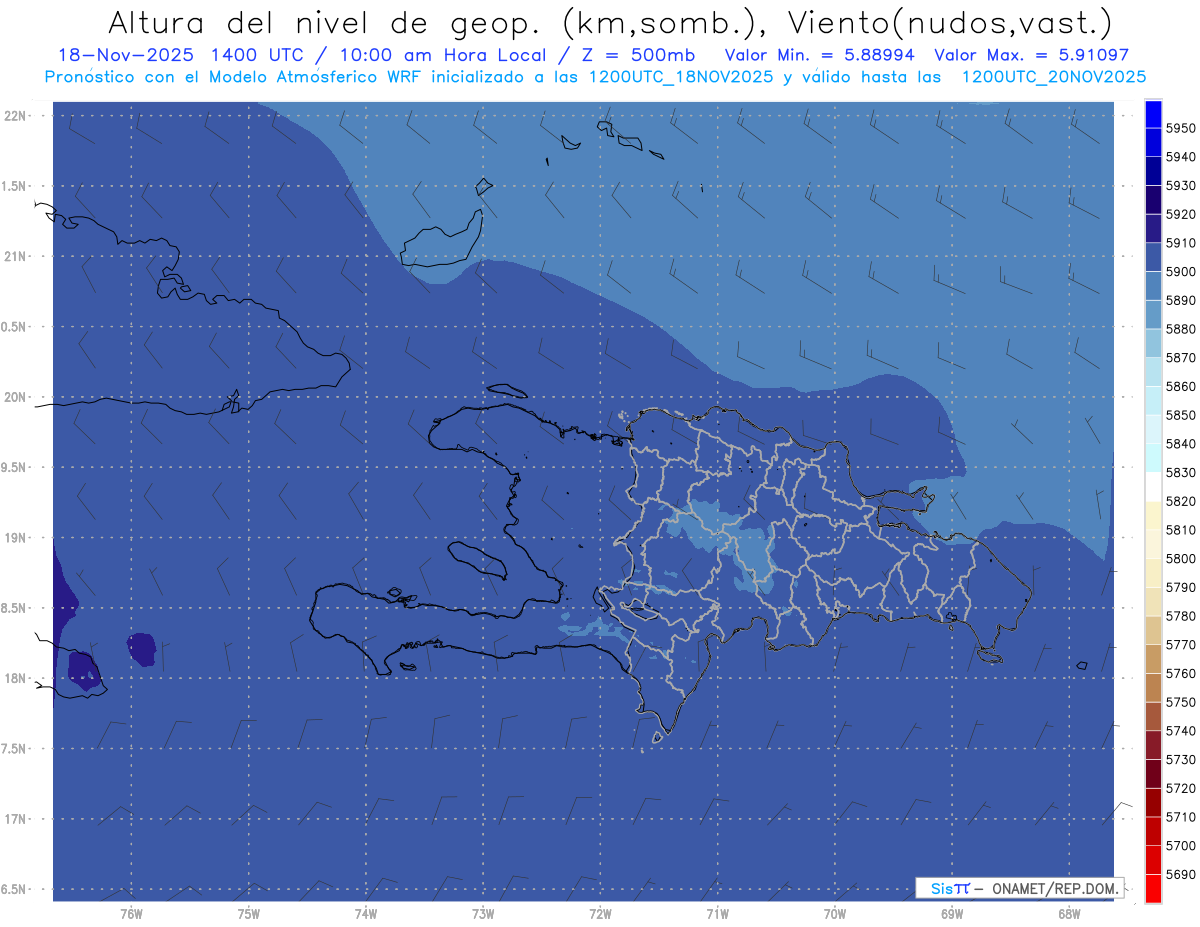Viewport: 1200px width, 927px height.
Task: Click the '71W' longitude label
Action: tap(717, 914)
